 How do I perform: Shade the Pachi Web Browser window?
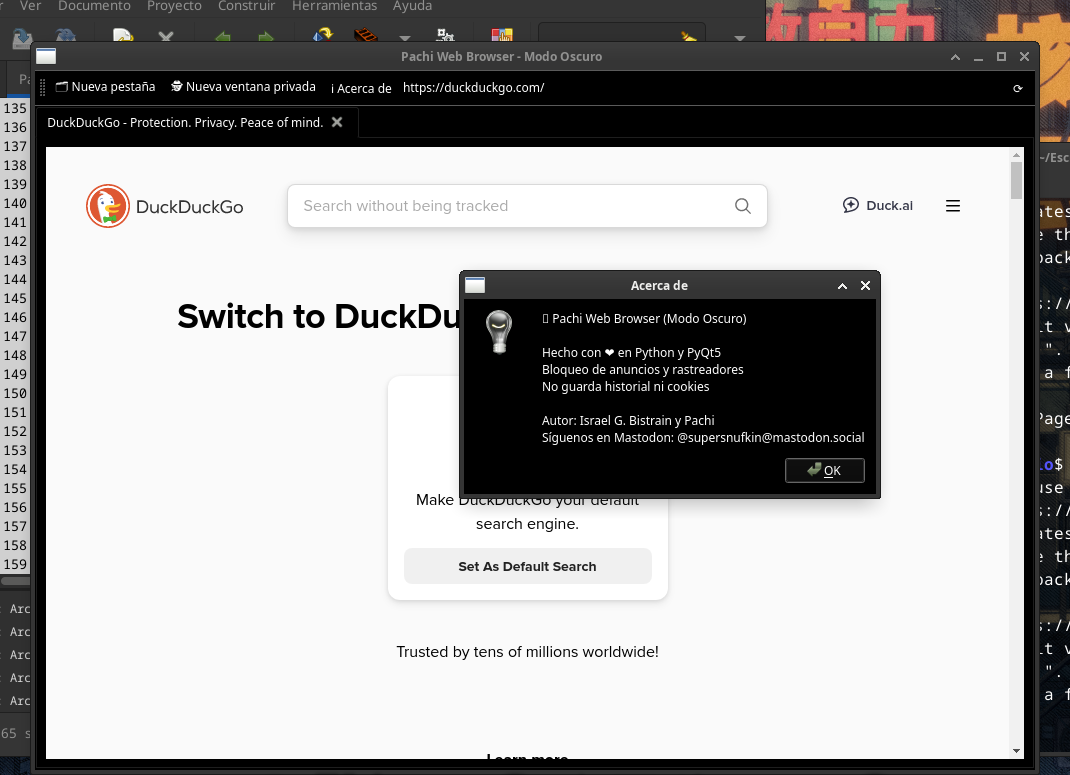click(x=955, y=57)
